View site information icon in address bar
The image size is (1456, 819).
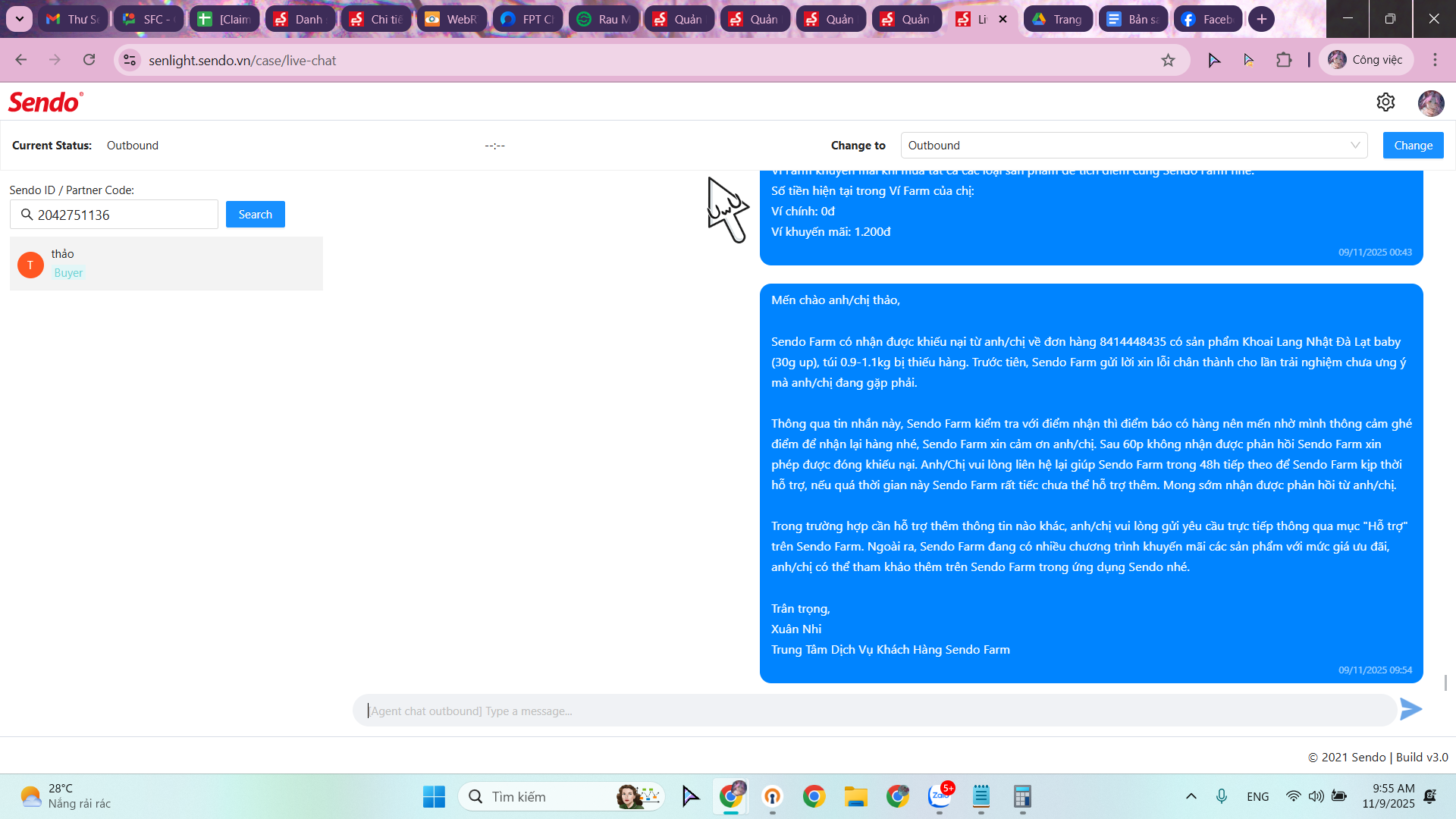click(130, 60)
